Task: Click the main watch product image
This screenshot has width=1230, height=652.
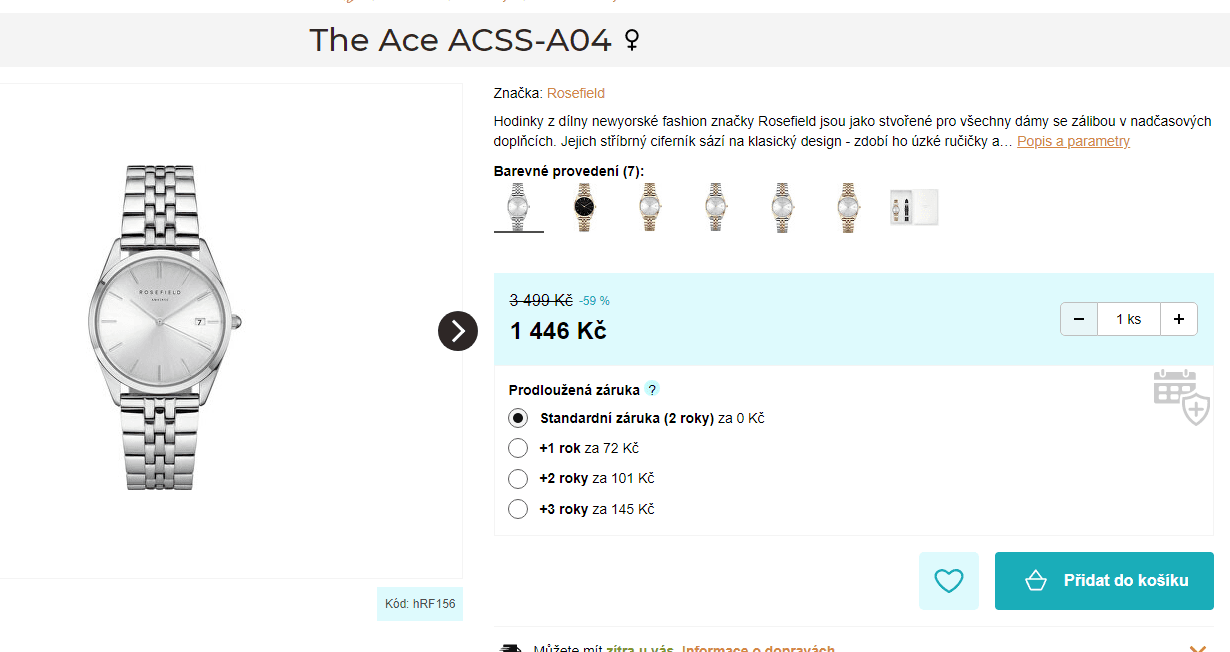Action: [165, 325]
